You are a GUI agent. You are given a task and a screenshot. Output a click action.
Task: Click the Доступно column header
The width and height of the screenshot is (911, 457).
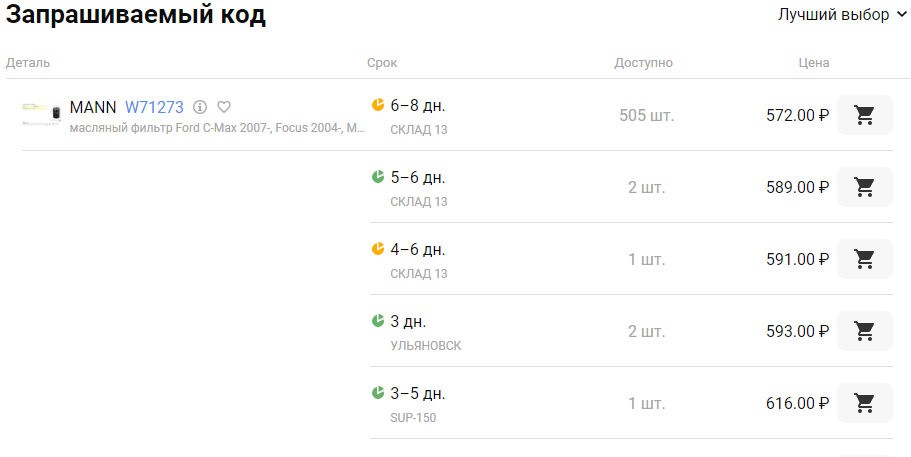click(643, 63)
